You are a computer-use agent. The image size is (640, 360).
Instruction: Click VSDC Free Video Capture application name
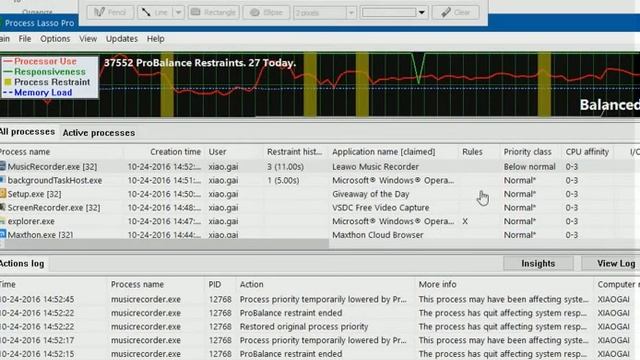click(380, 208)
